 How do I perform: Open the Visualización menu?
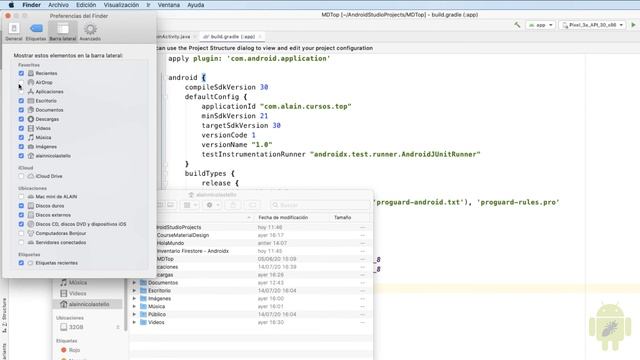coord(121,5)
